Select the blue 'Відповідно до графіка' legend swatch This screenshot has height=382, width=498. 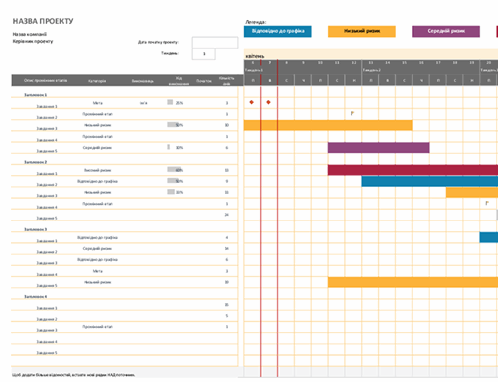click(x=278, y=31)
